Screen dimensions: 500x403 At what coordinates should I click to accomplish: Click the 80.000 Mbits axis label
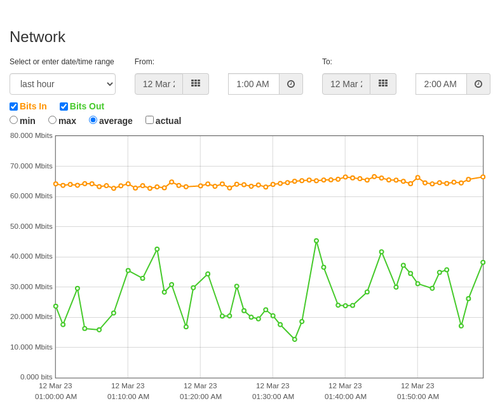pyautogui.click(x=31, y=136)
